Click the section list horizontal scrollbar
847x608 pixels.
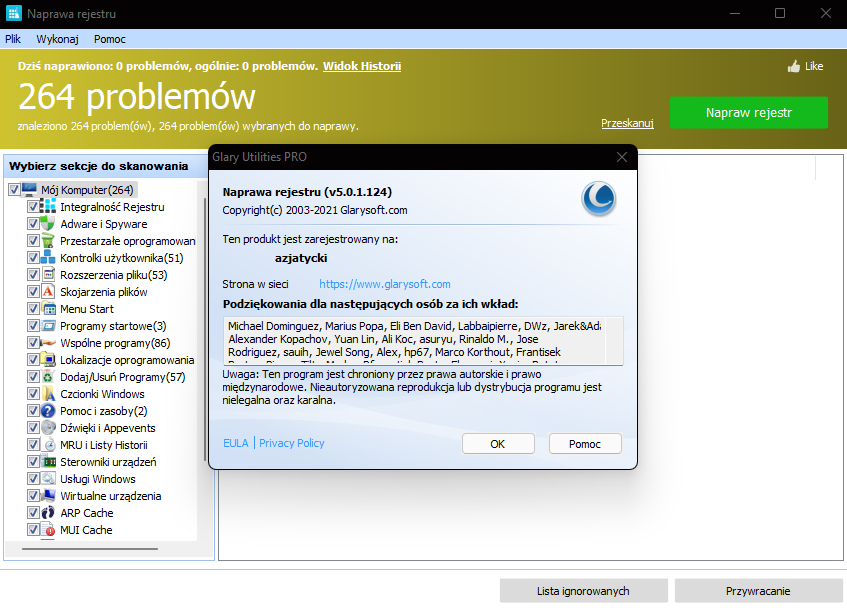[x=90, y=549]
